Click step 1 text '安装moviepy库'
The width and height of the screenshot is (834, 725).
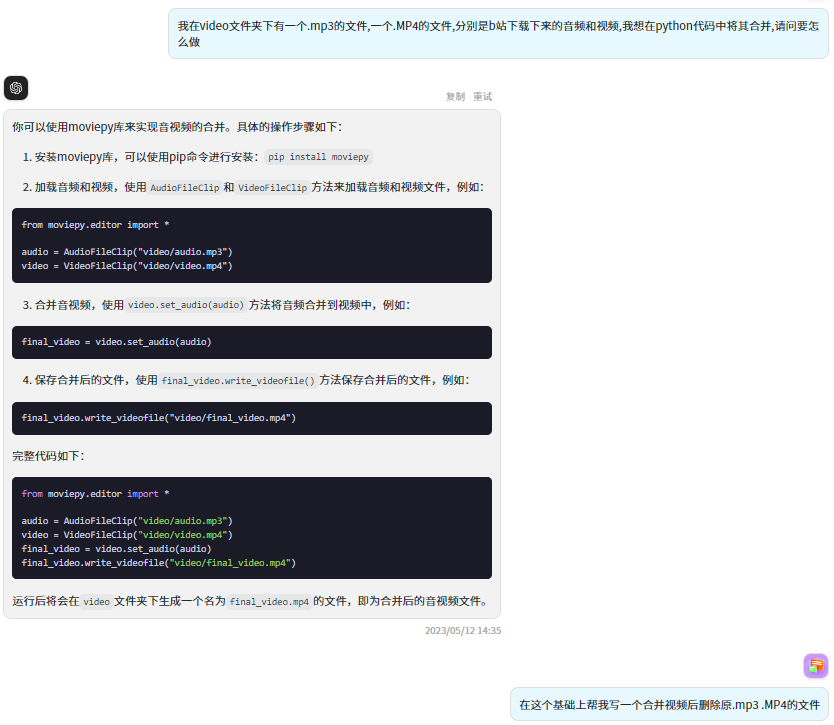pyautogui.click(x=74, y=157)
